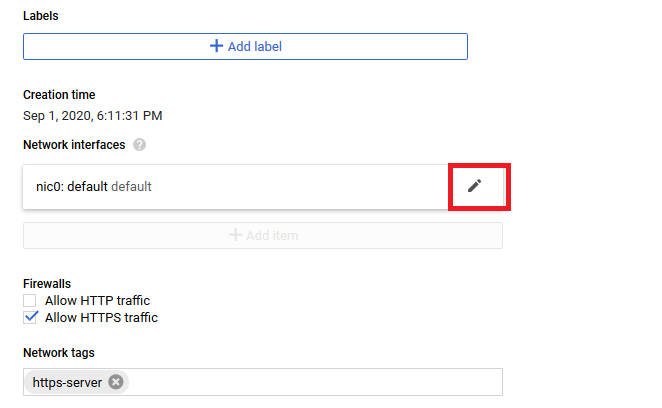The height and width of the screenshot is (408, 662).
Task: Click the plus icon beside Add item
Action: click(x=235, y=235)
